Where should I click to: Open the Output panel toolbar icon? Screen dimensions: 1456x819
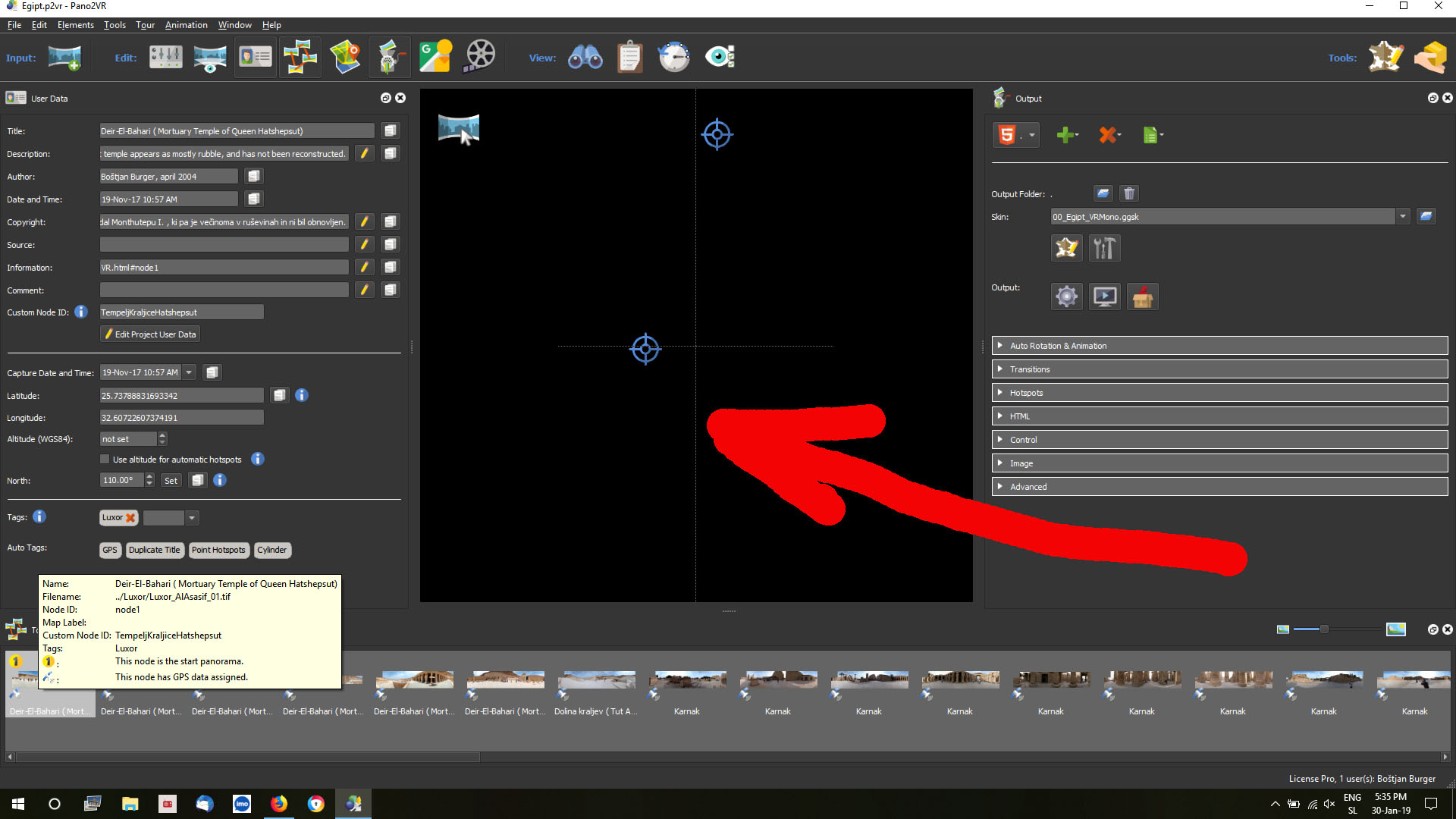click(x=390, y=58)
